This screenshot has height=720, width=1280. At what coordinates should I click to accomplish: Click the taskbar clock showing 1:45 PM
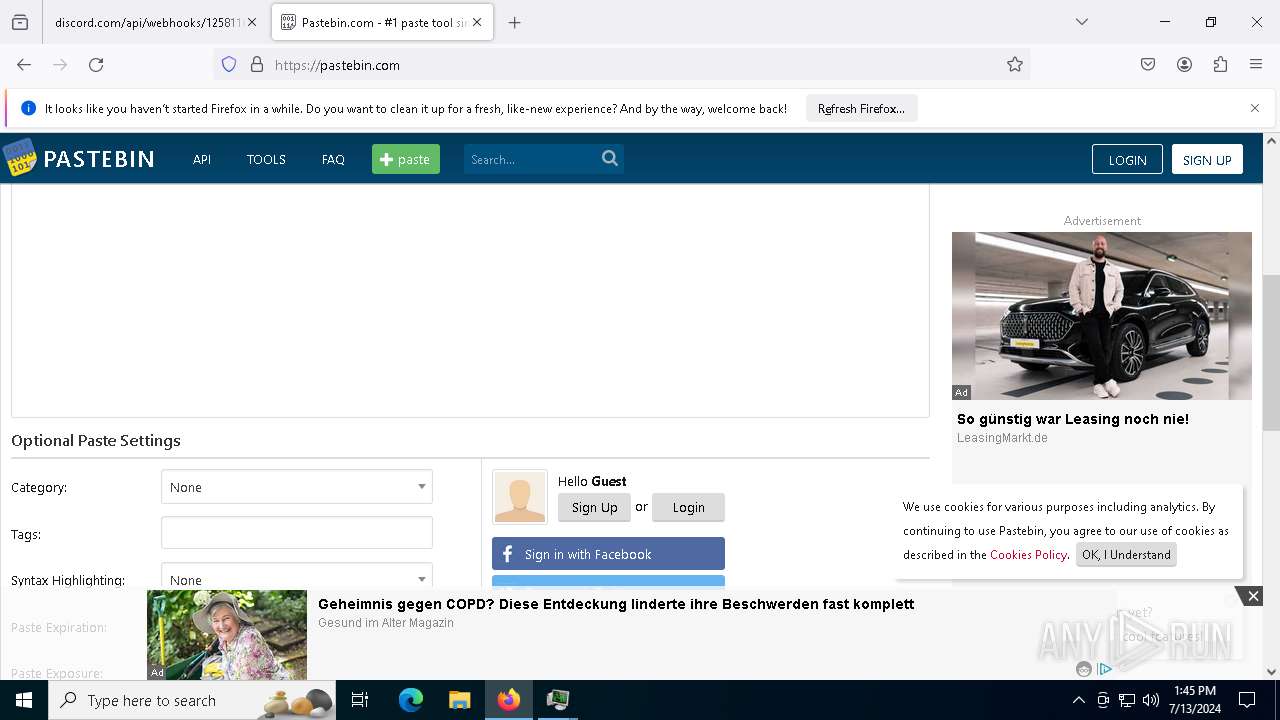click(x=1194, y=700)
